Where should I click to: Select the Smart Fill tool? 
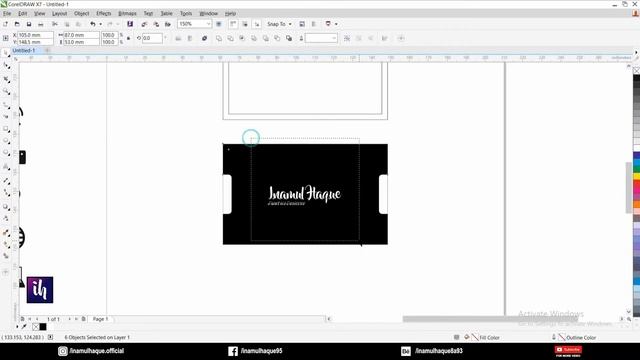(6, 256)
